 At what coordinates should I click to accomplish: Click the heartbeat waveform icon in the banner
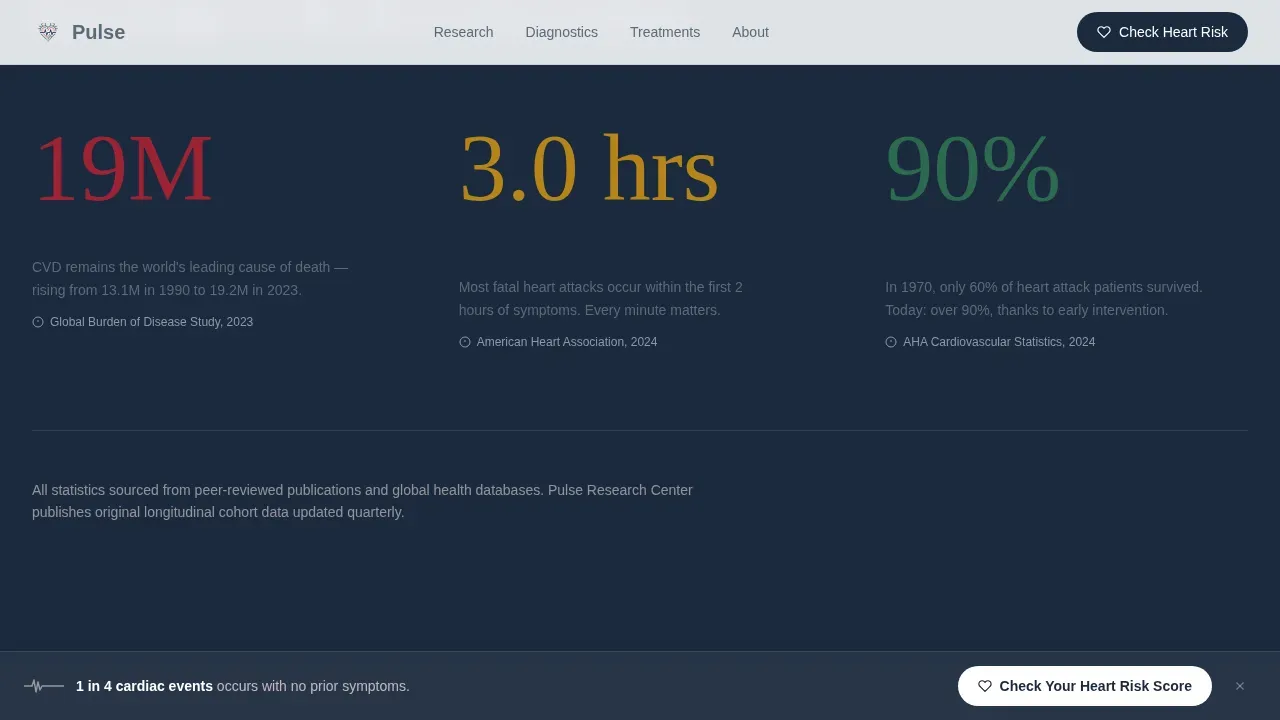click(44, 686)
